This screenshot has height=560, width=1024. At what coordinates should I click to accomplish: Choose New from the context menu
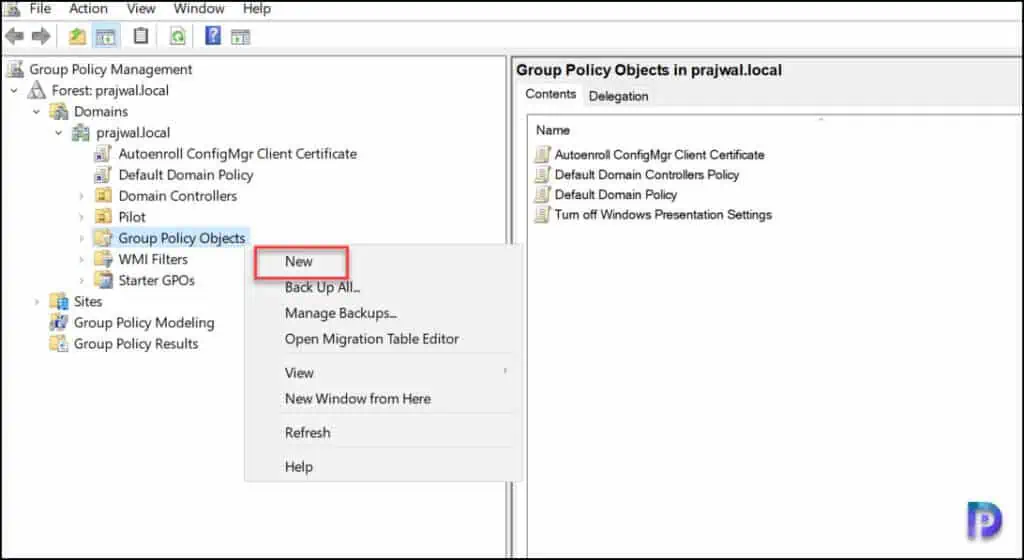(x=383, y=262)
